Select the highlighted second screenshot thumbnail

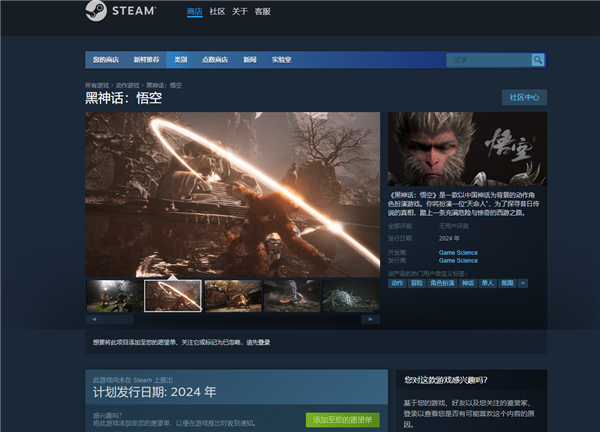[173, 296]
